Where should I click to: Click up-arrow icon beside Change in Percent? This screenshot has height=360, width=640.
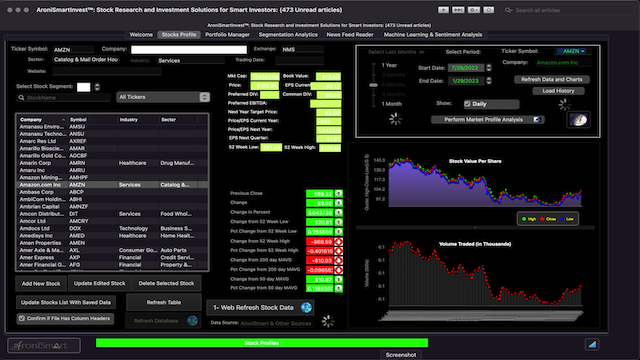339,213
